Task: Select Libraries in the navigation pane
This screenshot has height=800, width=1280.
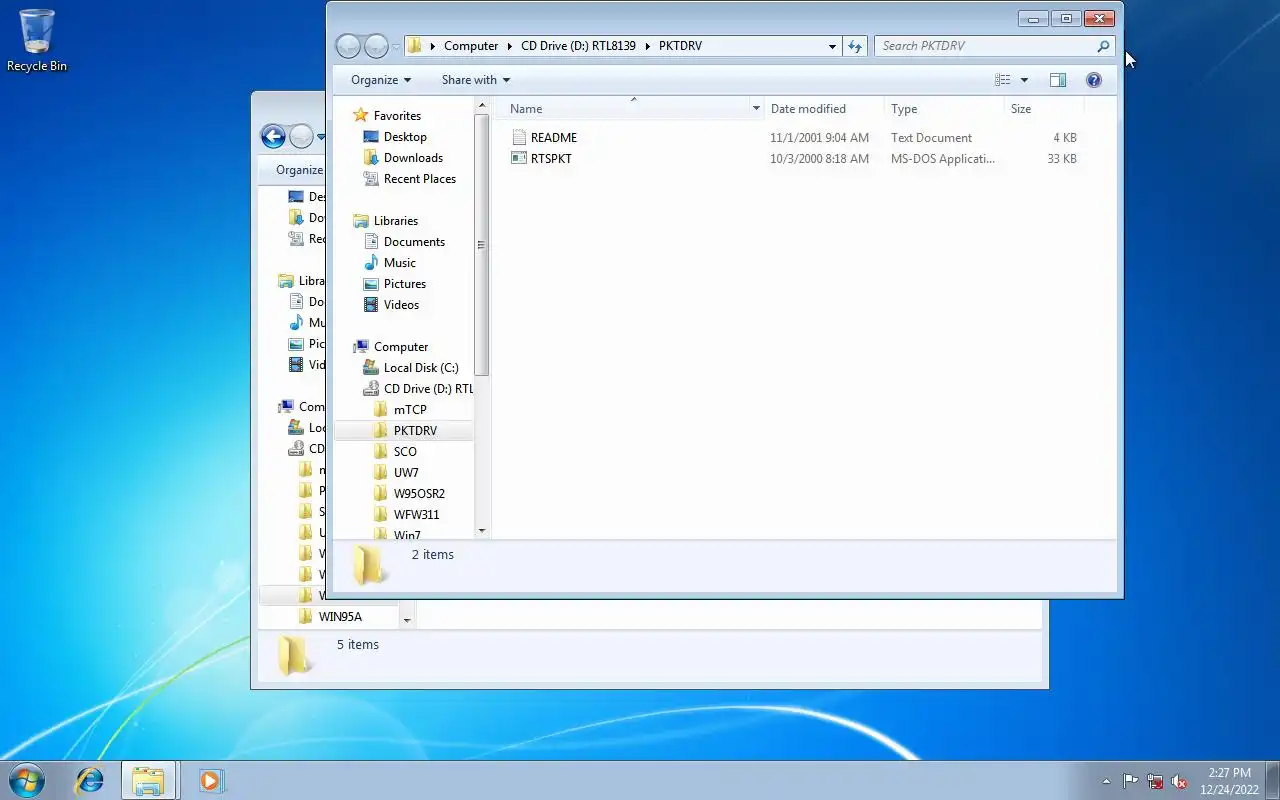Action: 395,221
